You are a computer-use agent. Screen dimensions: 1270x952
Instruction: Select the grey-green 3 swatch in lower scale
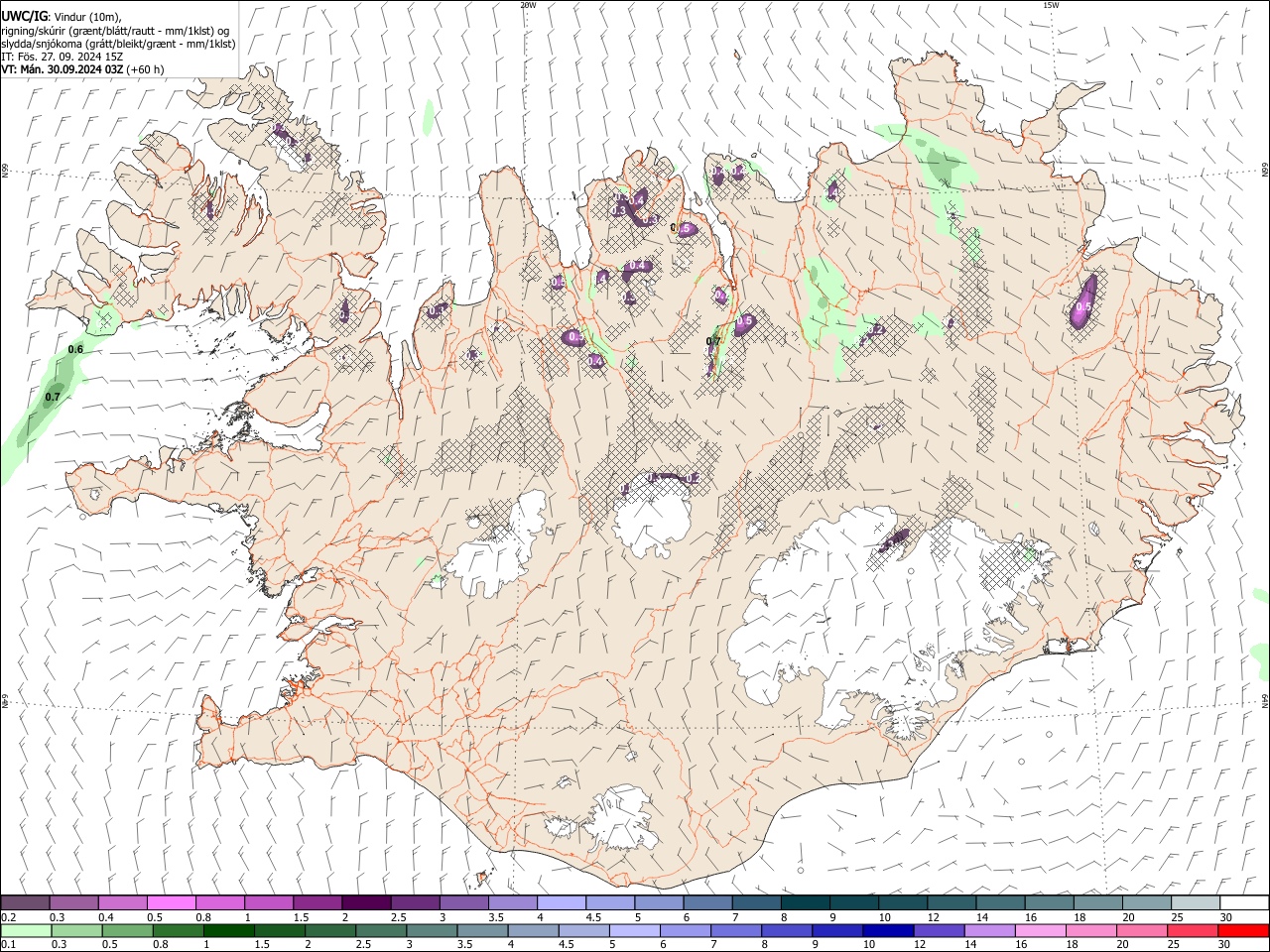(x=432, y=930)
